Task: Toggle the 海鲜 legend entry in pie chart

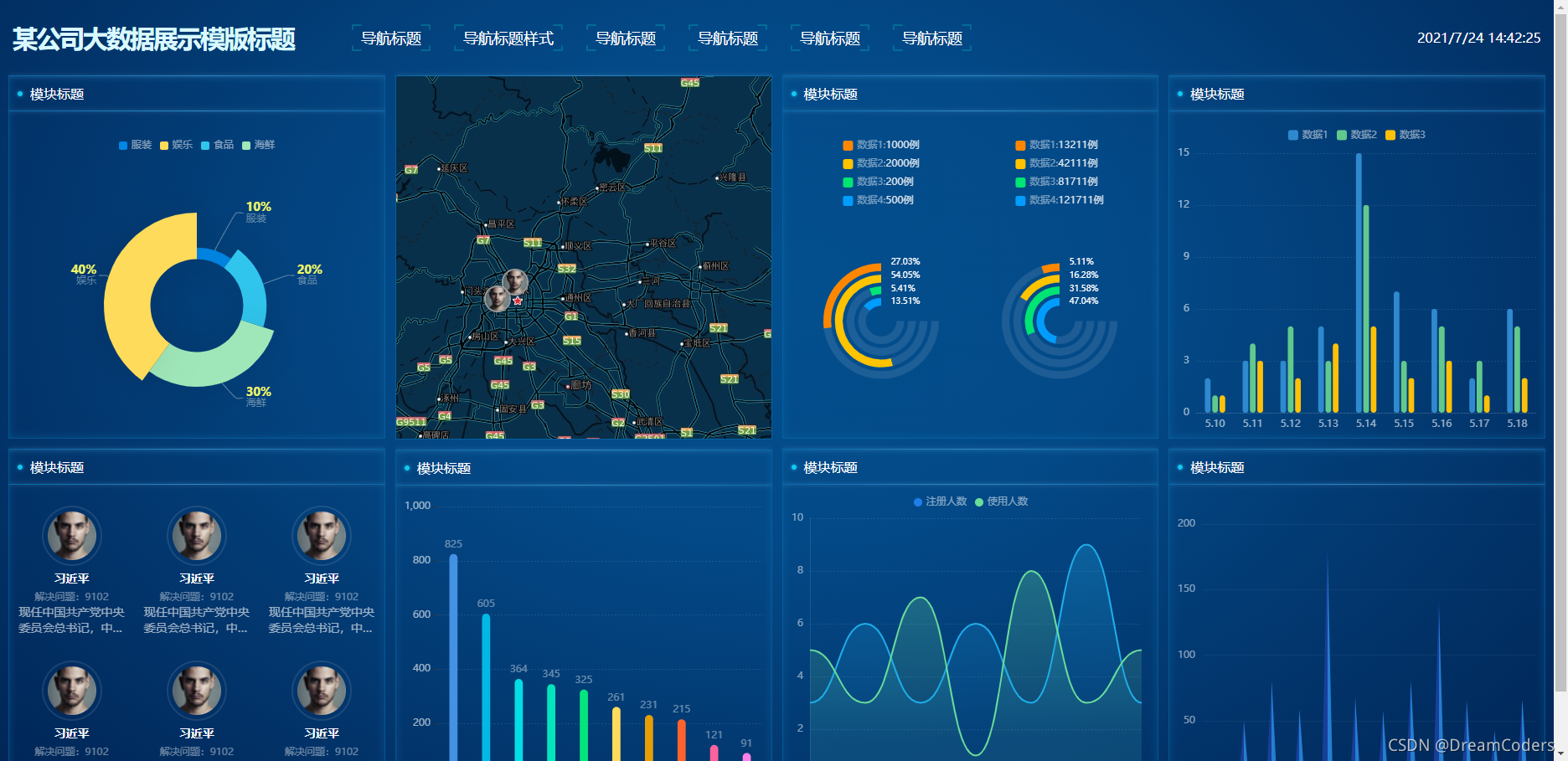Action: (x=259, y=145)
